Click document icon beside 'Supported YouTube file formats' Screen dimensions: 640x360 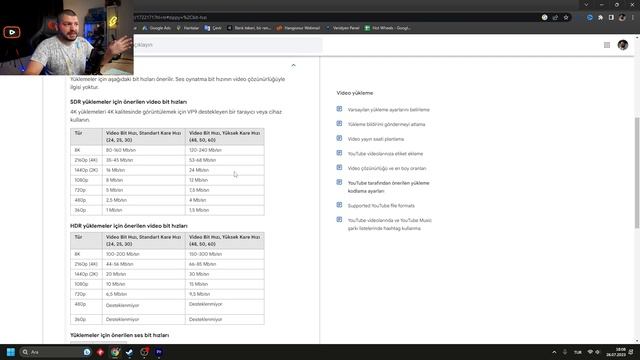tap(339, 205)
